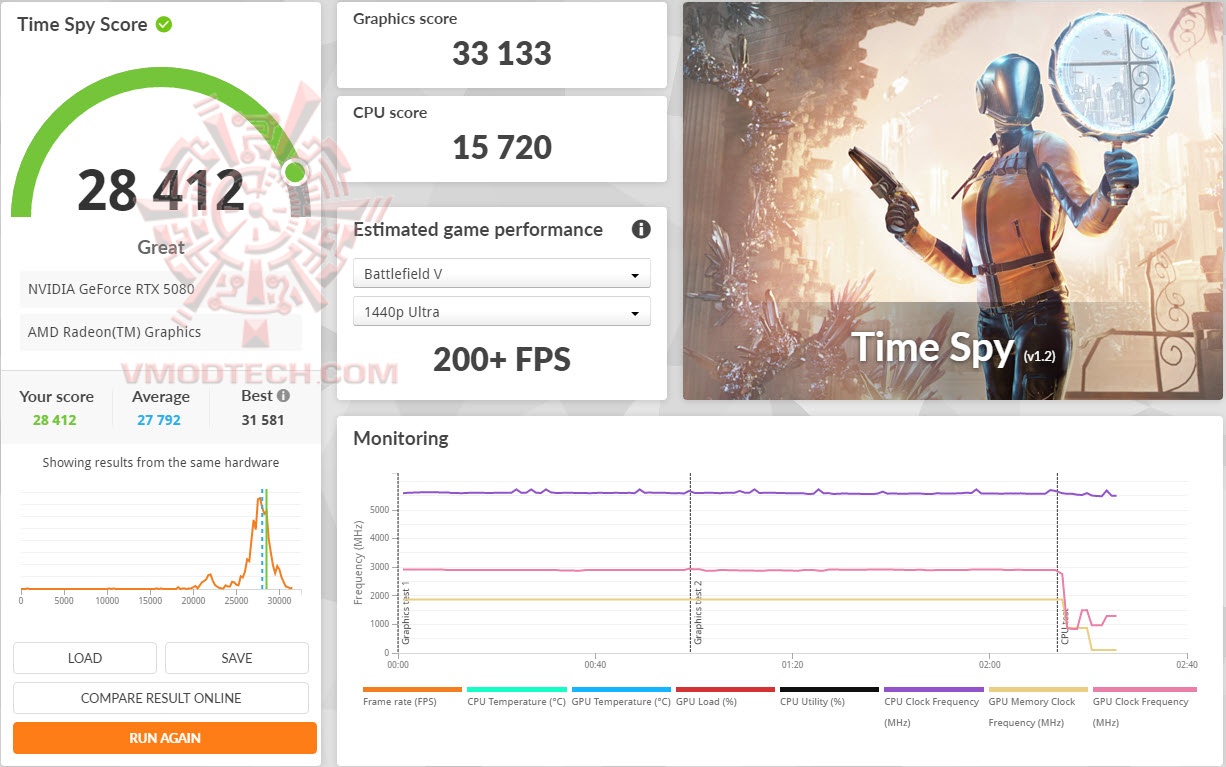Click the Time Spy score 28 412
Viewport: 1226px width, 767px height.
coord(161,190)
